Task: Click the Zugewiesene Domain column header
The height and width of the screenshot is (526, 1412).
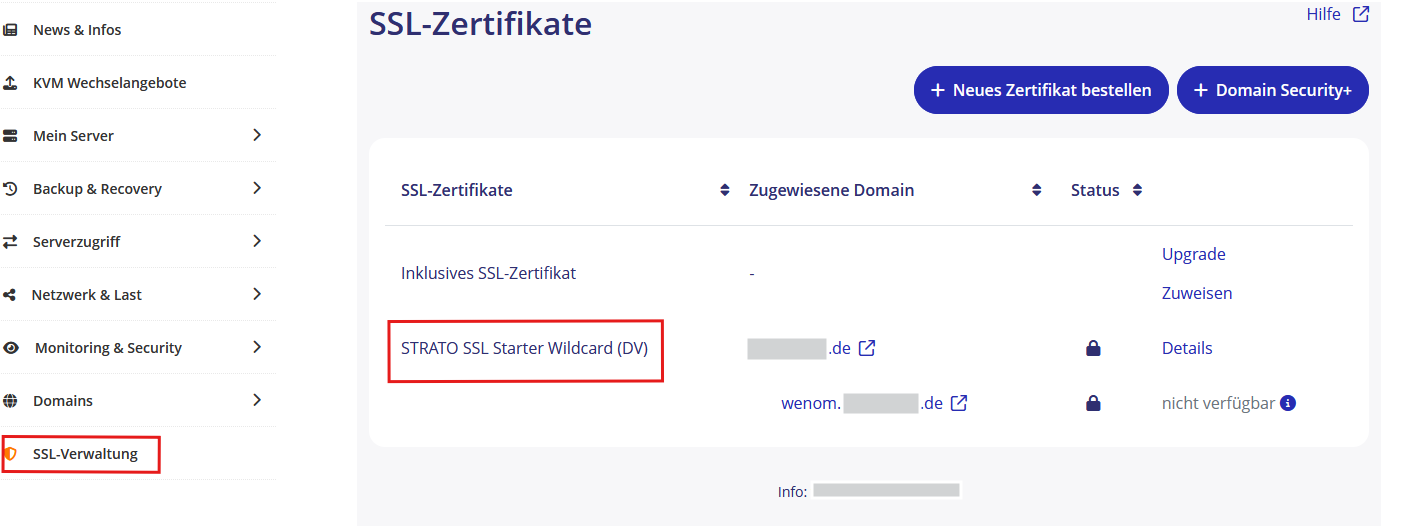Action: (x=831, y=190)
